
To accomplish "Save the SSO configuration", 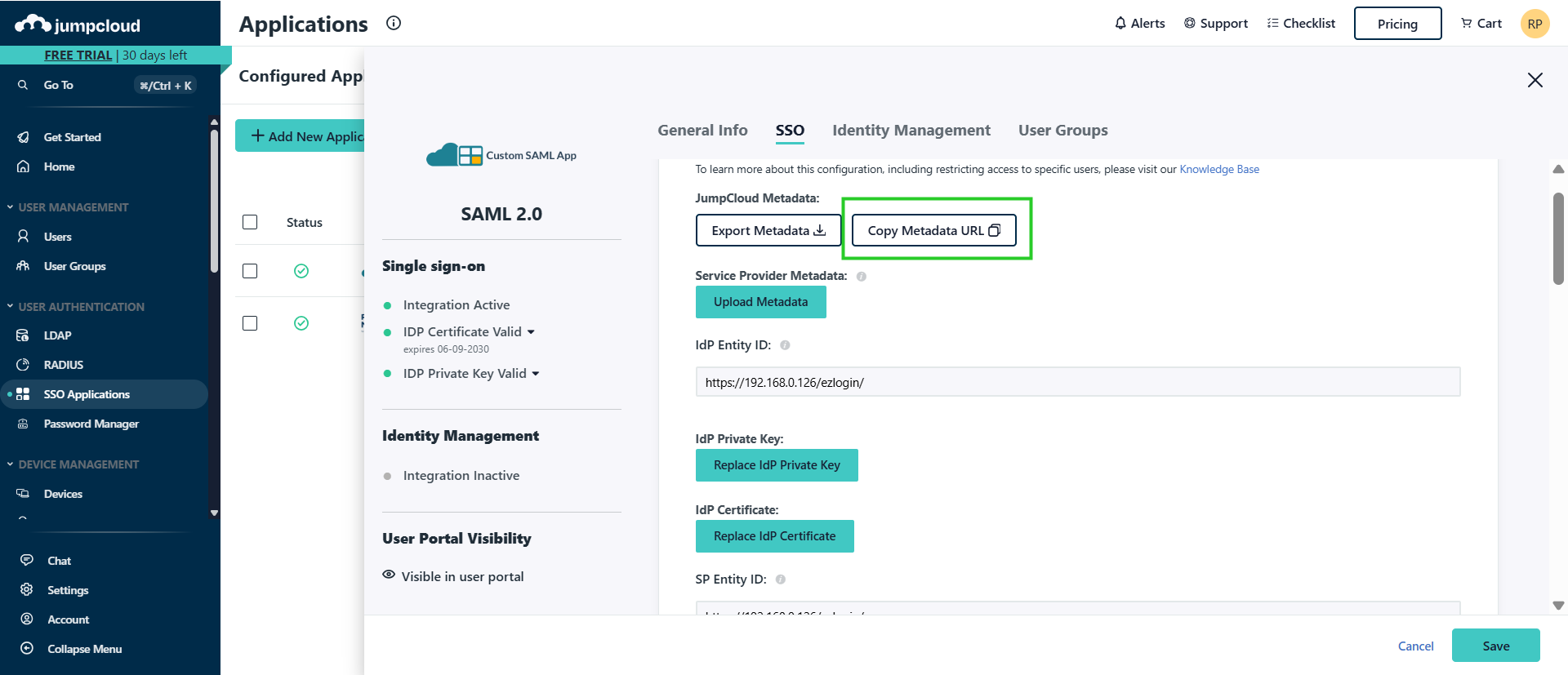I will (x=1495, y=646).
